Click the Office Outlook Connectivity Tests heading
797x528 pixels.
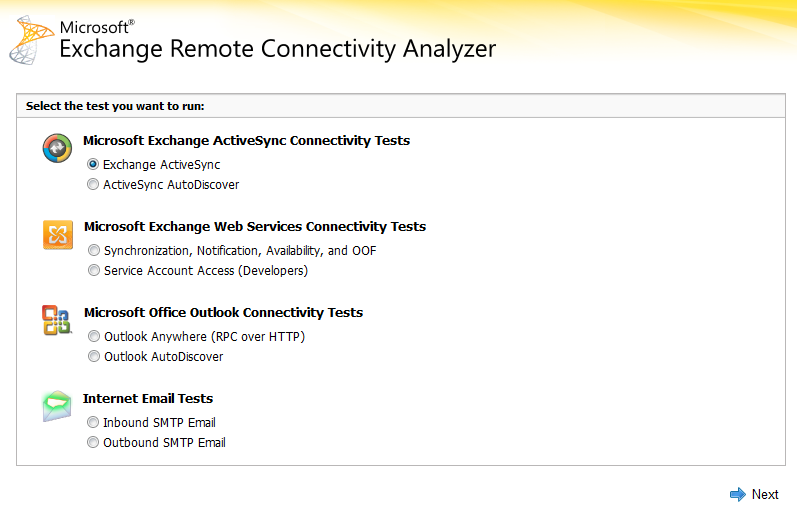224,313
